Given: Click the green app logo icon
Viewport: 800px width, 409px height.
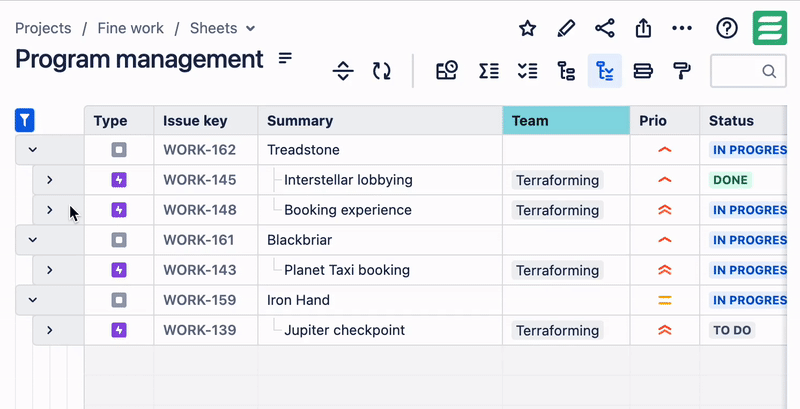Looking at the screenshot, I should pyautogui.click(x=770, y=28).
